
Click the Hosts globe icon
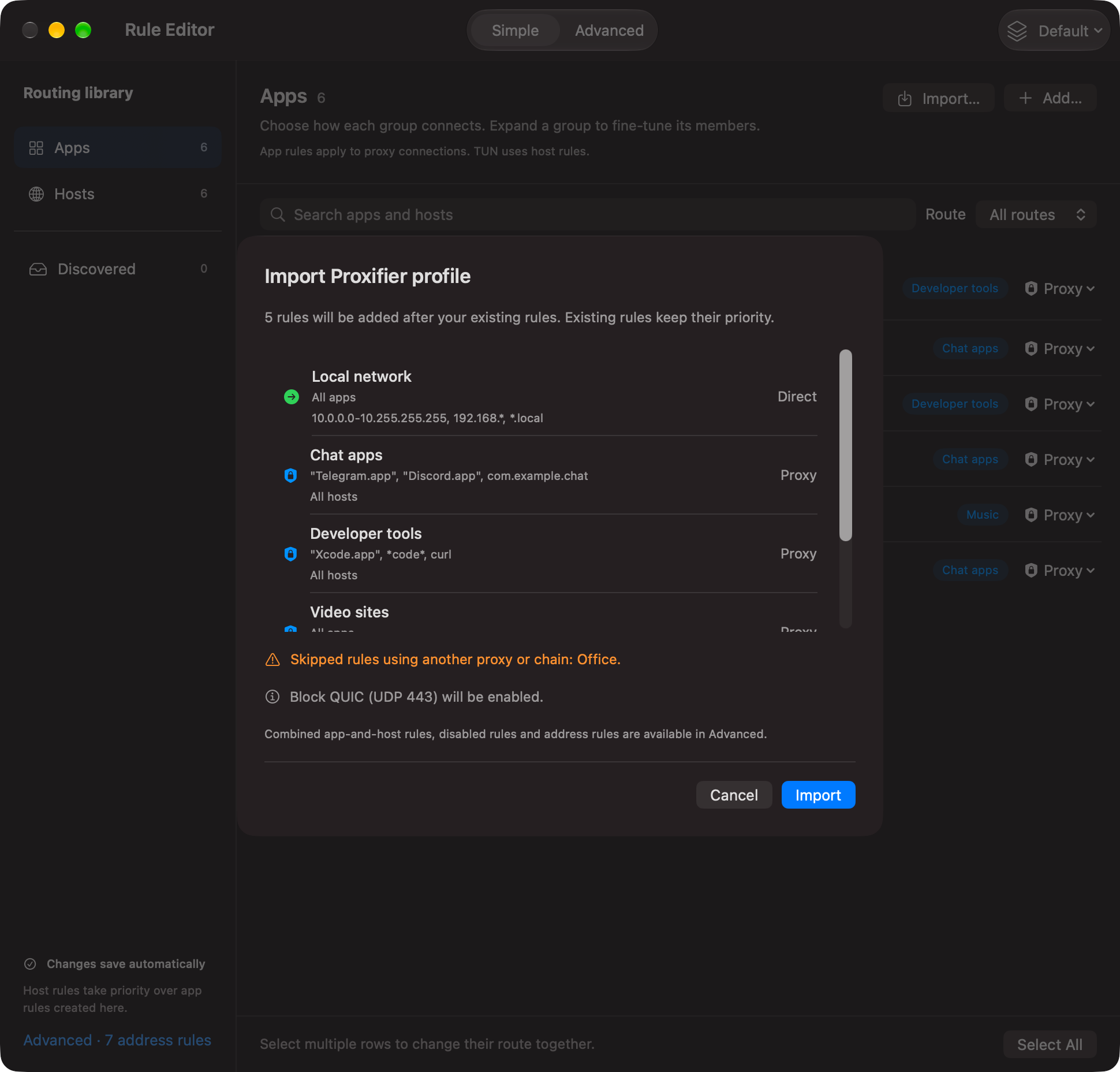(x=36, y=194)
